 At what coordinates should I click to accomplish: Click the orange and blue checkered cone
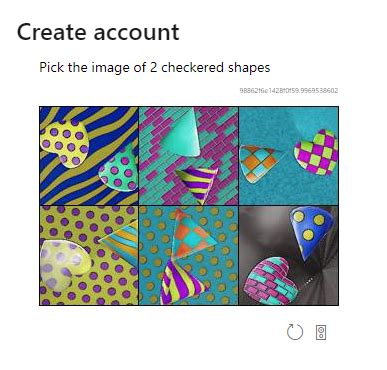coord(258,163)
